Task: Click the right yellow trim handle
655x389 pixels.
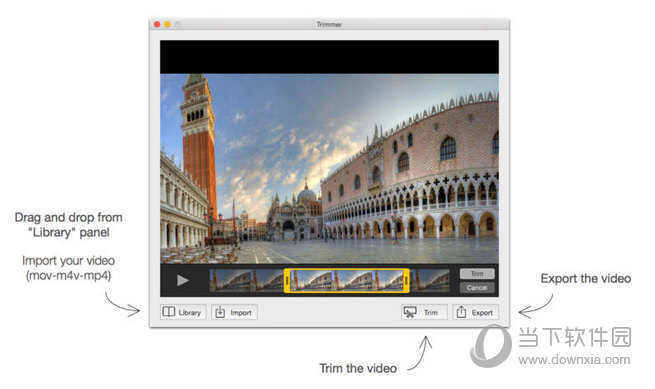Action: click(x=406, y=280)
